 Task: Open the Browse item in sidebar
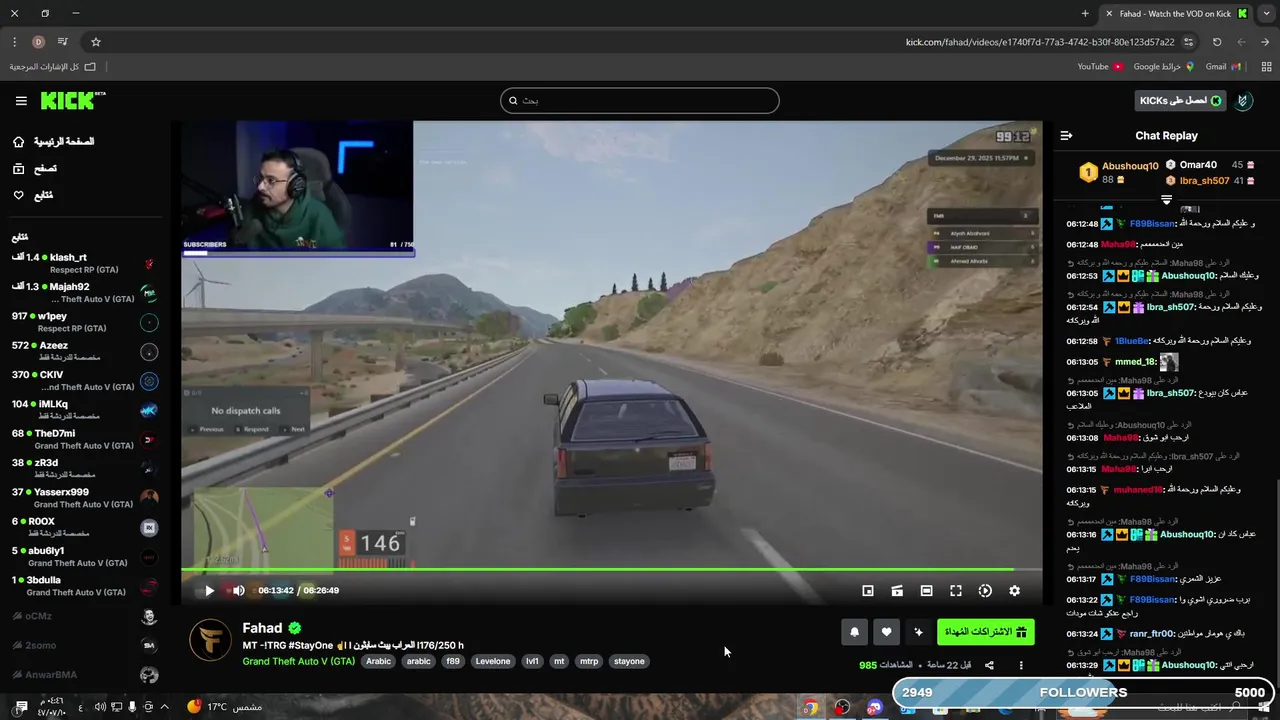pos(35,169)
